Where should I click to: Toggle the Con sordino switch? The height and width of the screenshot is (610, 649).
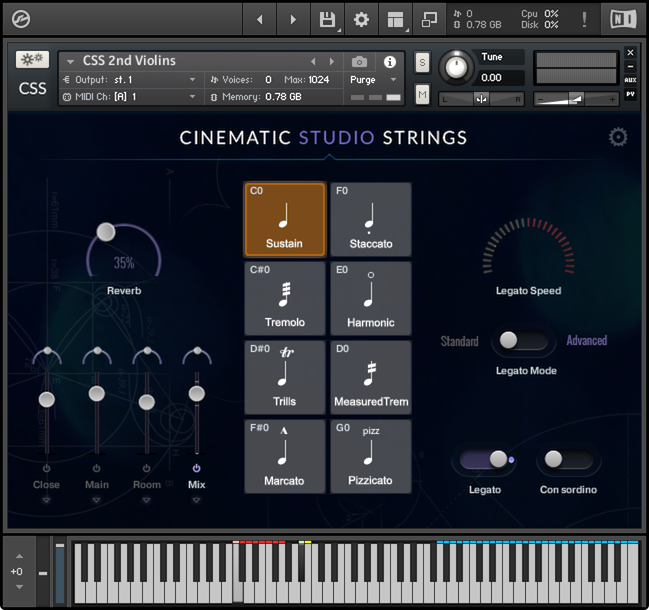pyautogui.click(x=568, y=459)
